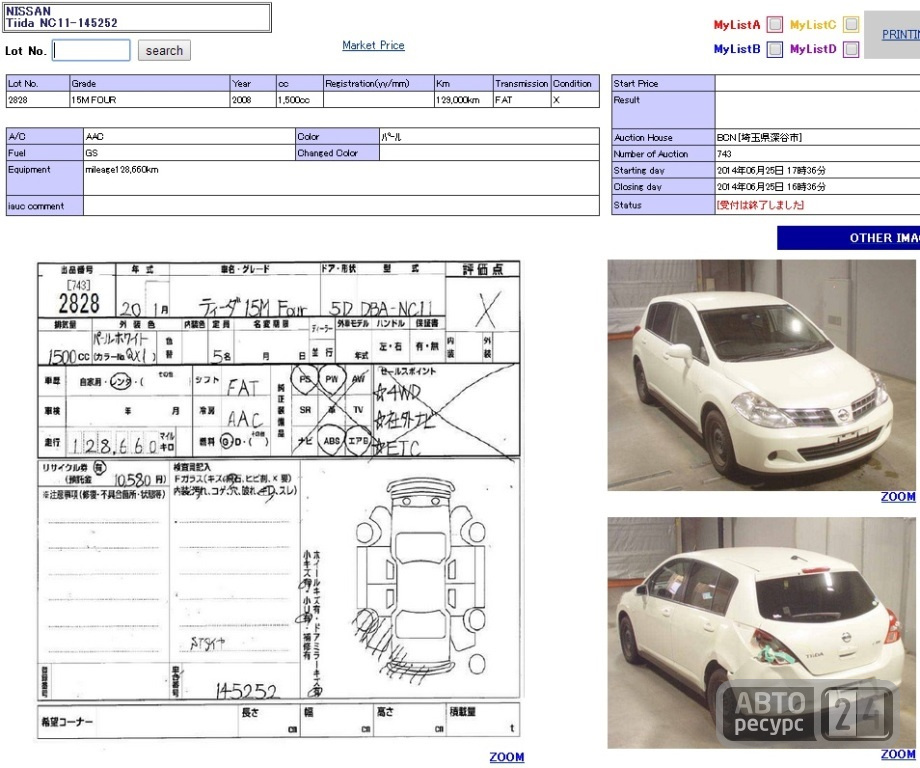Click the PRINTING link
This screenshot has width=920, height=768.
901,35
